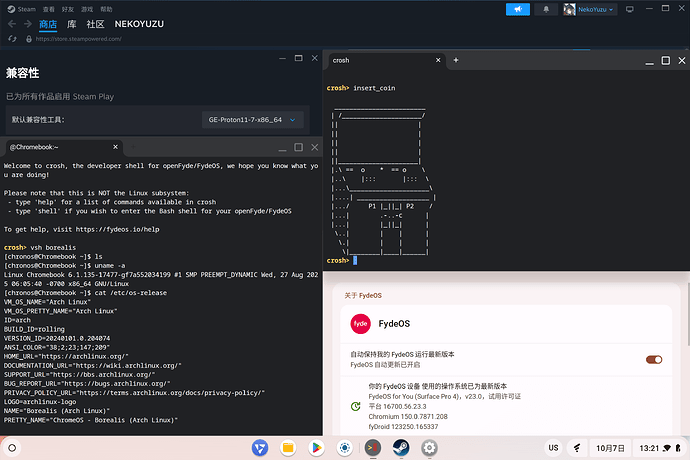Open a new tab in the crosh window
690x460 pixels.
pos(456,60)
